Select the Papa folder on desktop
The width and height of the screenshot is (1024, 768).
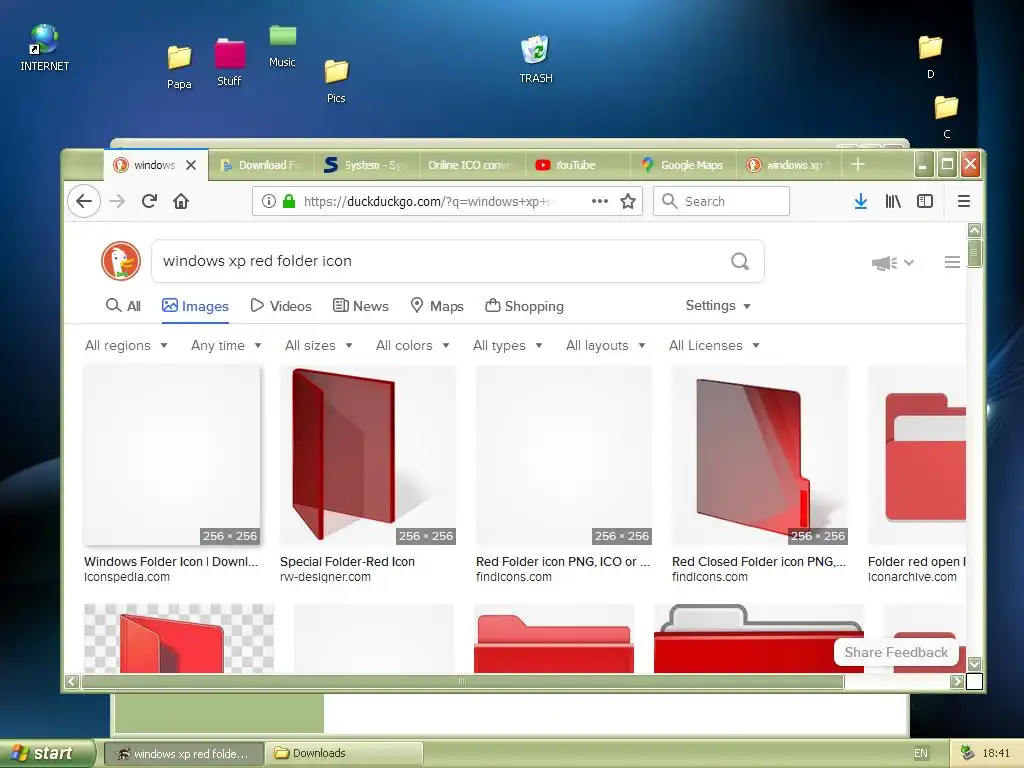click(179, 67)
